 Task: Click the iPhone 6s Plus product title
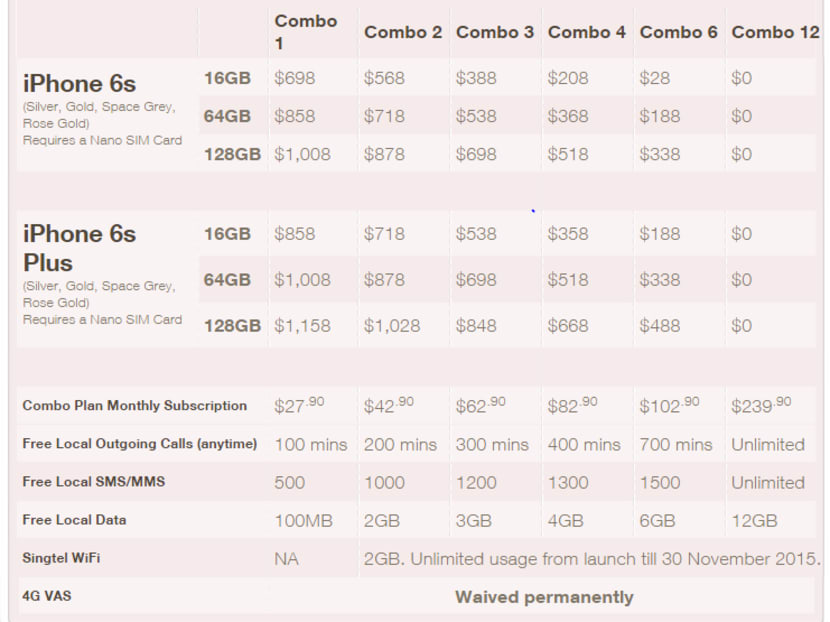tap(79, 248)
